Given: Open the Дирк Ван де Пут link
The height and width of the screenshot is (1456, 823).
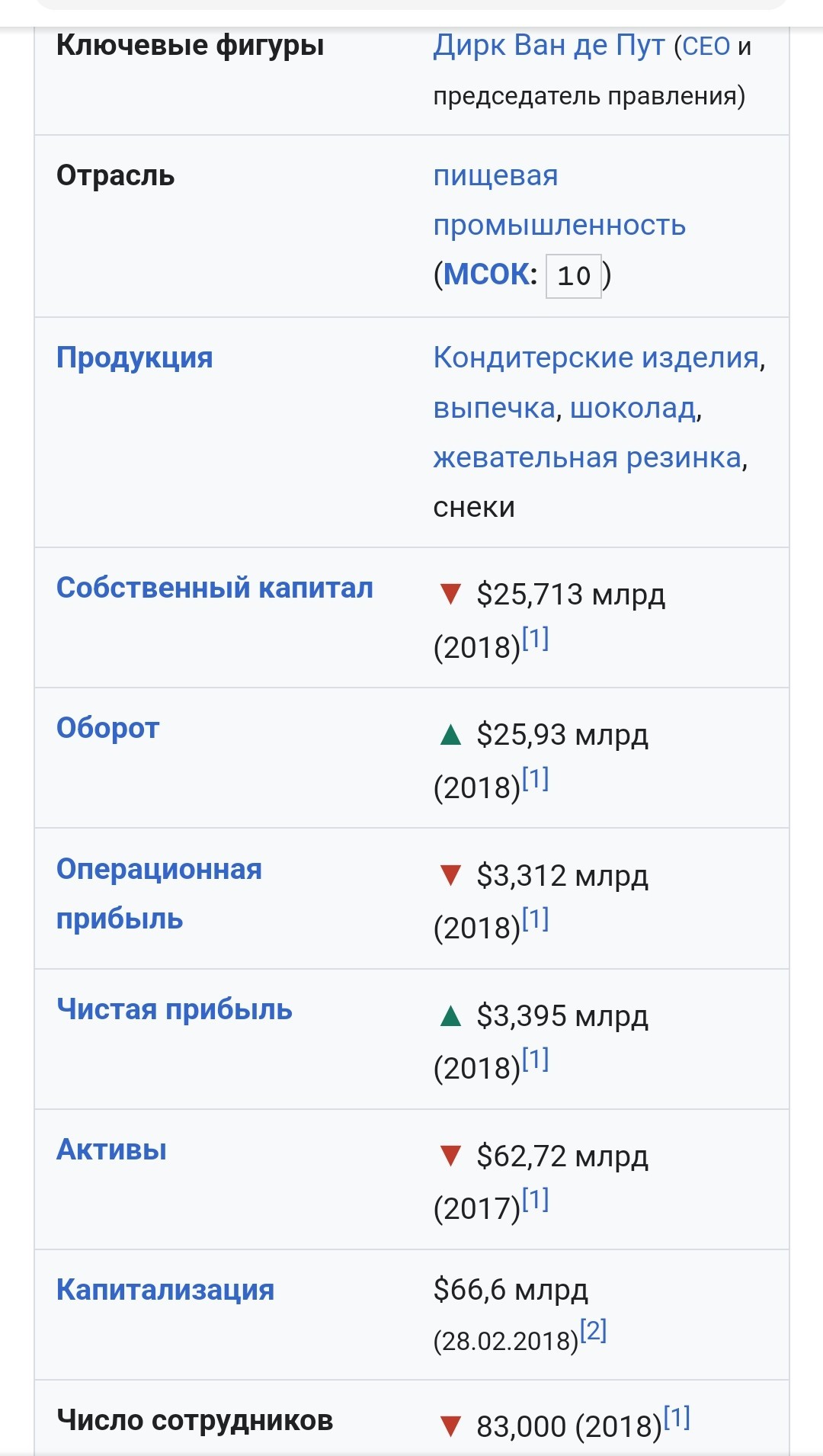Looking at the screenshot, I should [549, 46].
